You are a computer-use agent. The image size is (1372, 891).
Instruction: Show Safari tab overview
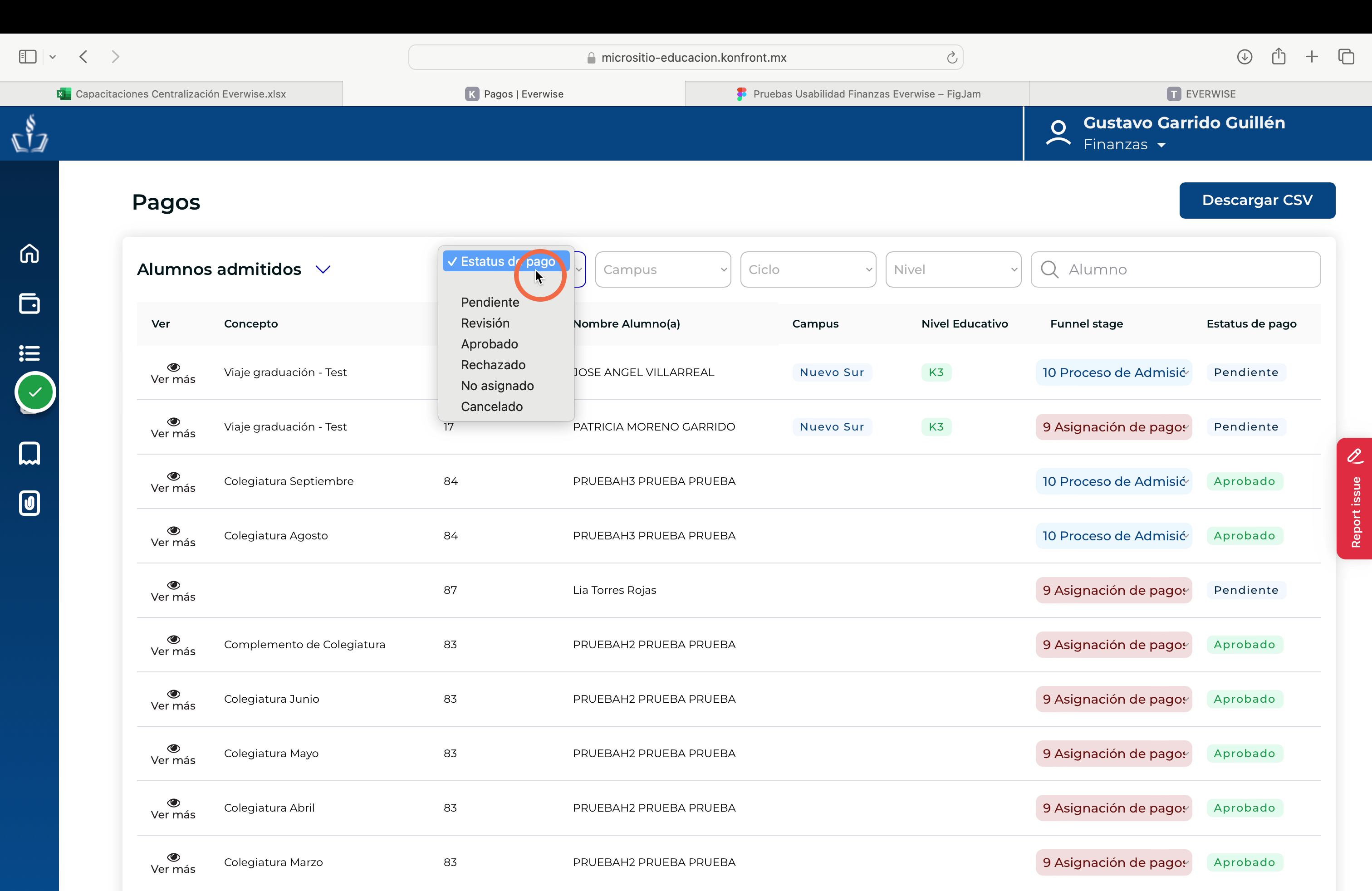pos(1347,56)
